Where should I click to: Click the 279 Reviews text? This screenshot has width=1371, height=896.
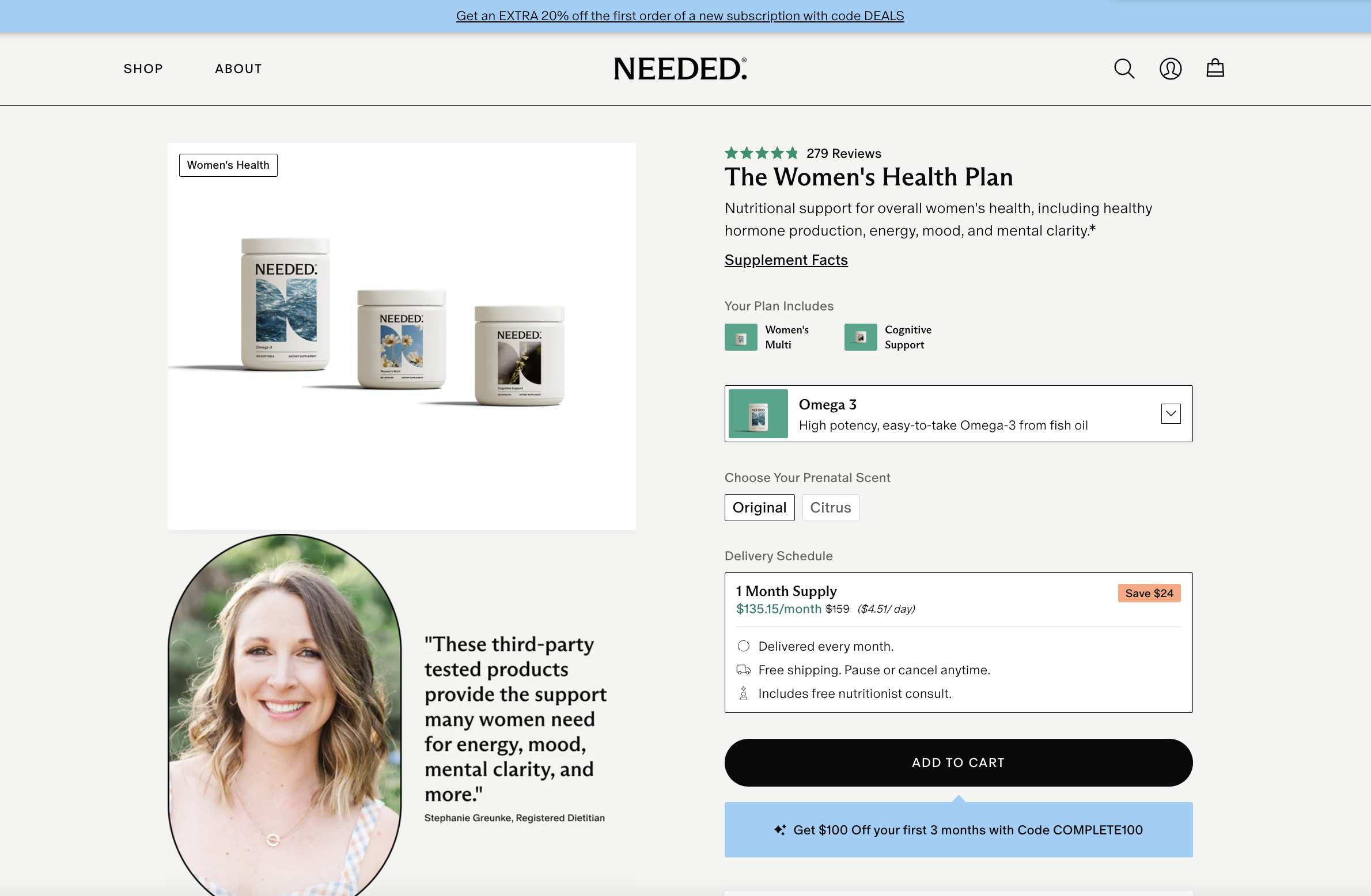pyautogui.click(x=843, y=153)
